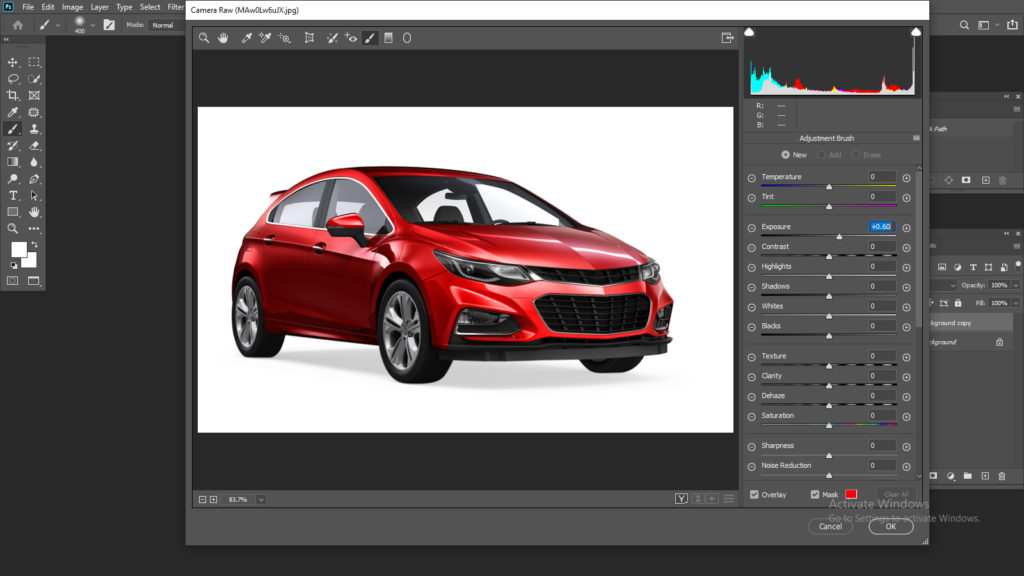Pick the Crop tool
This screenshot has height=576, width=1024.
(x=12, y=95)
